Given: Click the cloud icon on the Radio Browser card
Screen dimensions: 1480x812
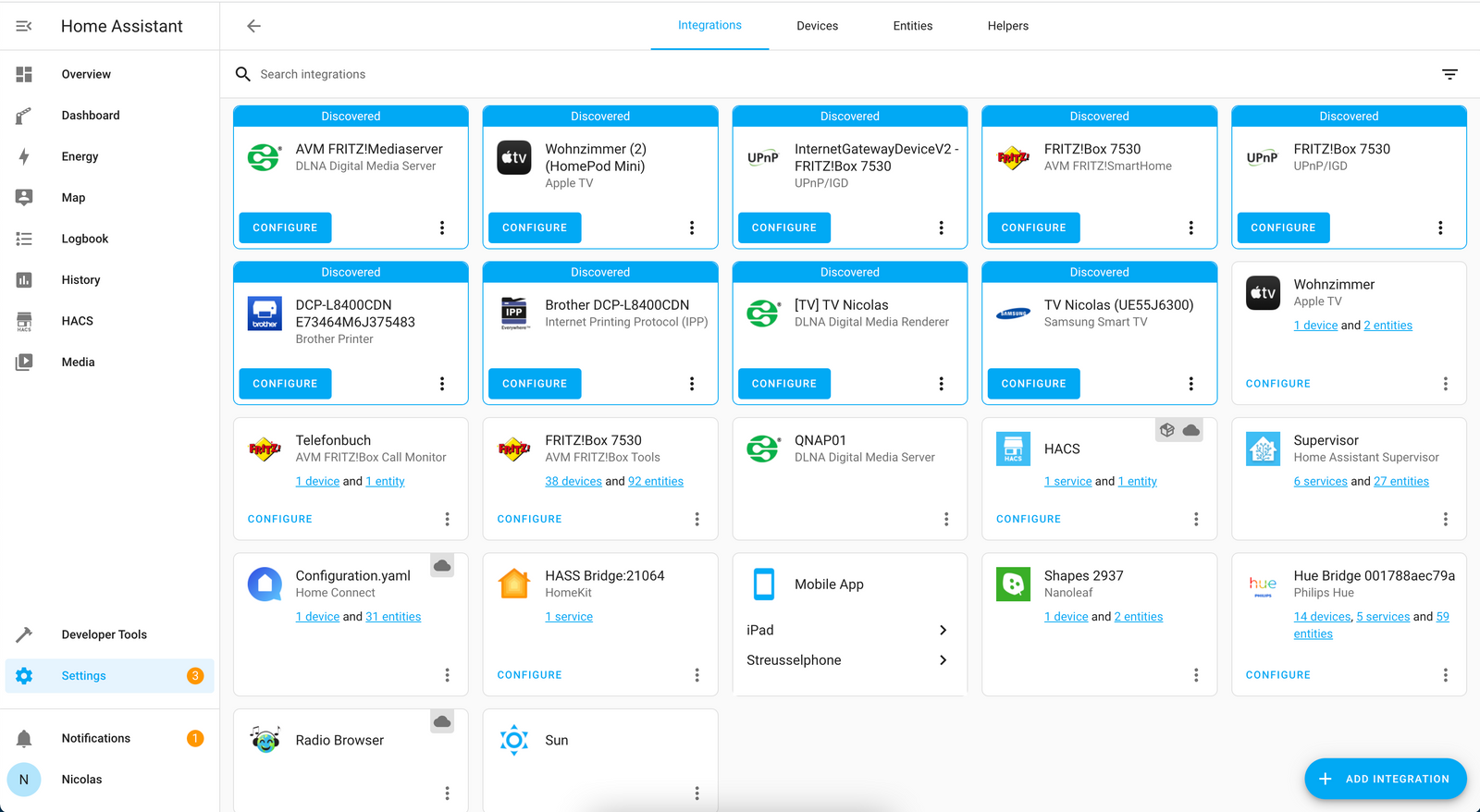Looking at the screenshot, I should (443, 721).
